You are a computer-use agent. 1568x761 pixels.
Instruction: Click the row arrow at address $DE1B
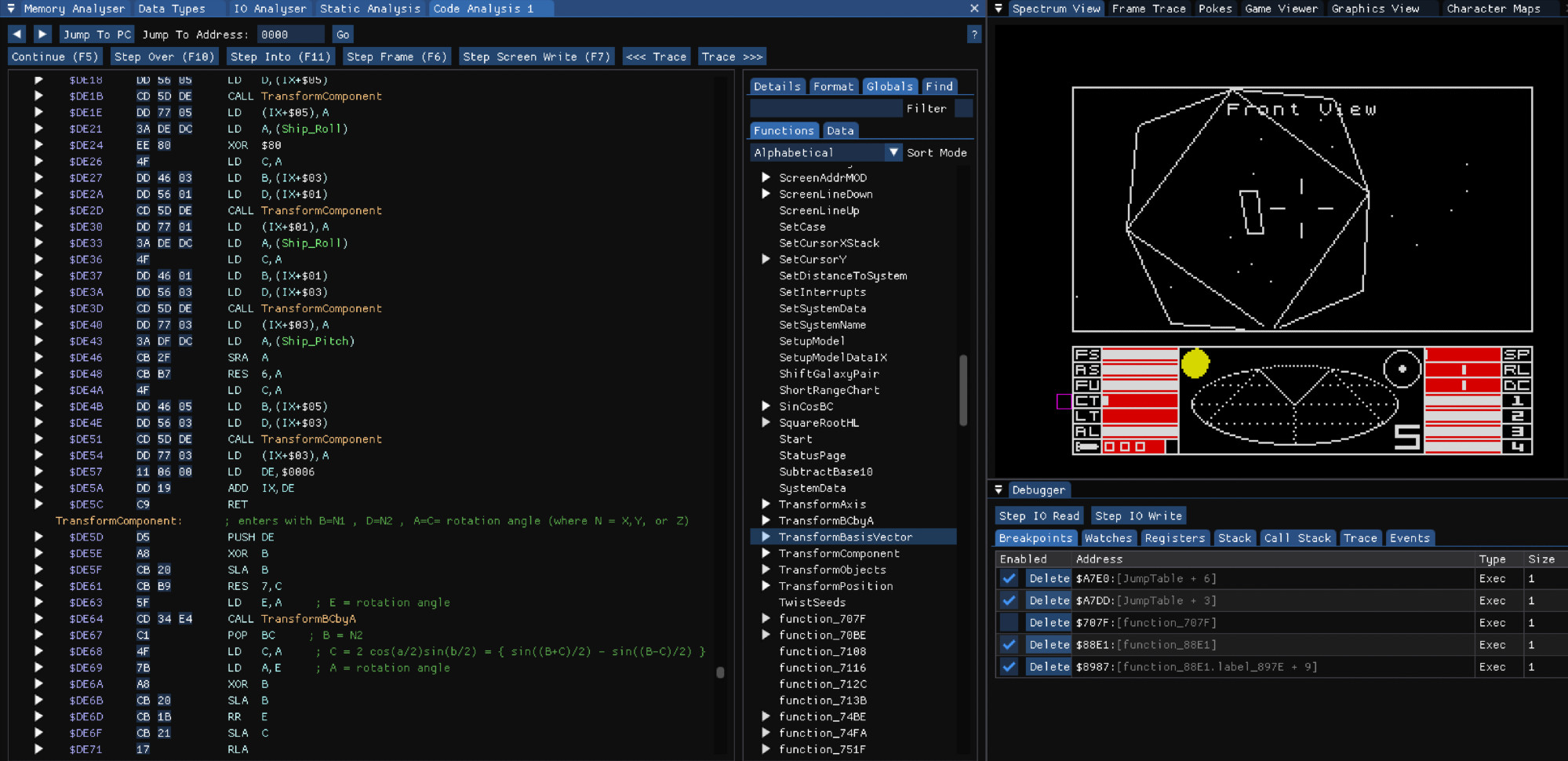(x=38, y=96)
